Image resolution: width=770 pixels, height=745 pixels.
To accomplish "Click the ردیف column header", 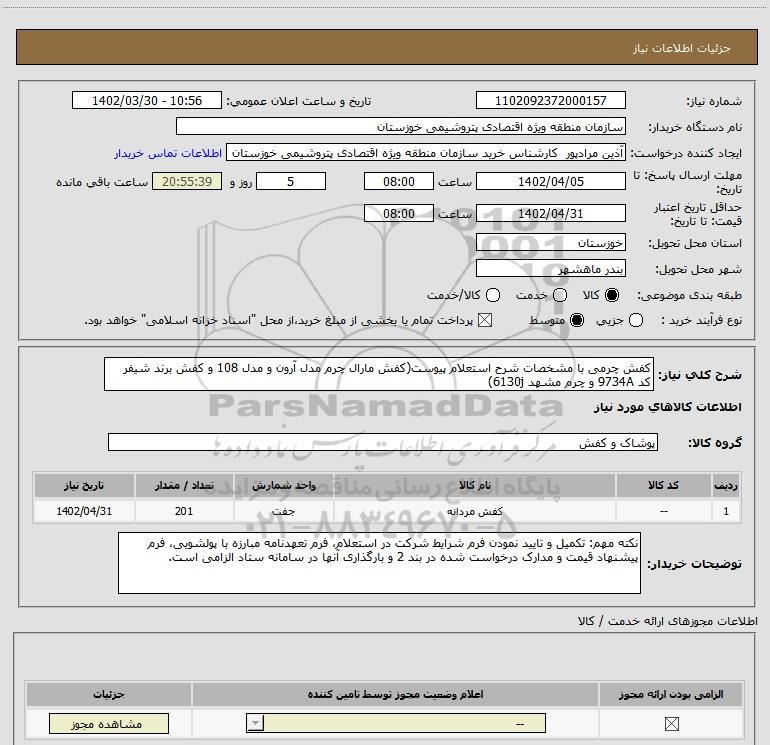I will click(x=726, y=485).
